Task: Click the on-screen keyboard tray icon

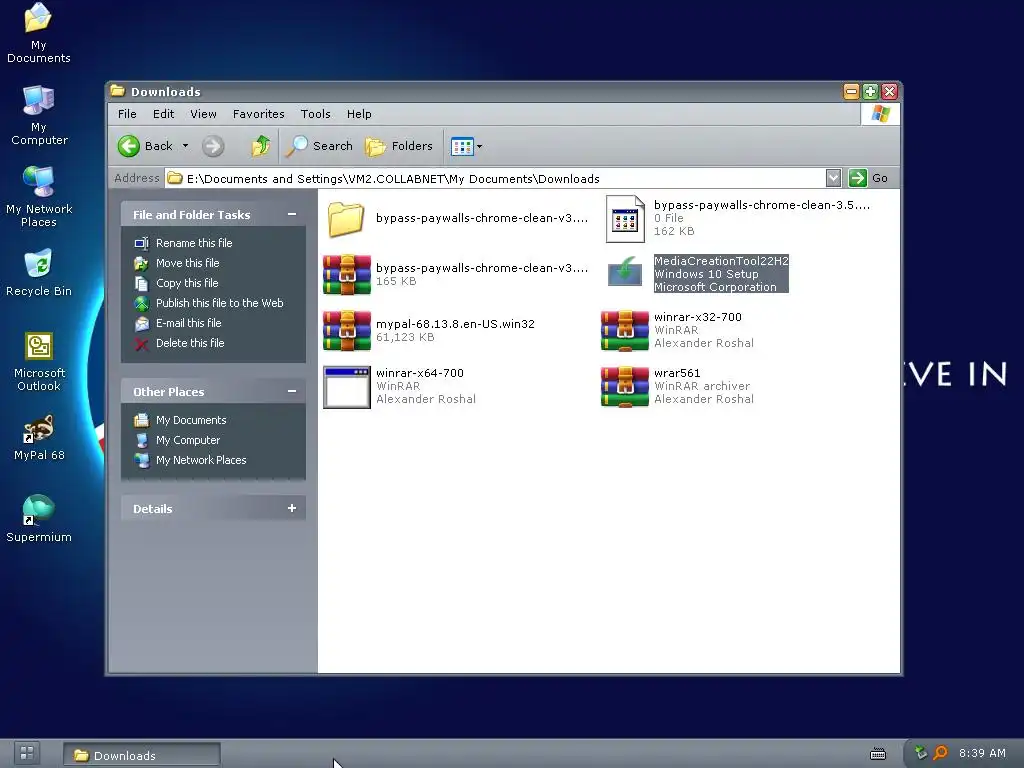Action: tap(878, 754)
